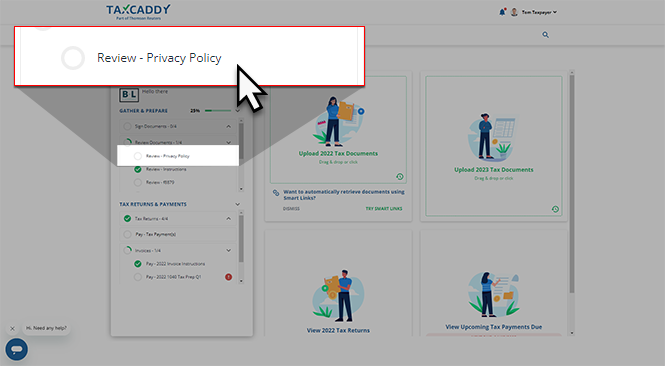Expand the Sign Documents row chevron
The height and width of the screenshot is (366, 665).
click(228, 126)
